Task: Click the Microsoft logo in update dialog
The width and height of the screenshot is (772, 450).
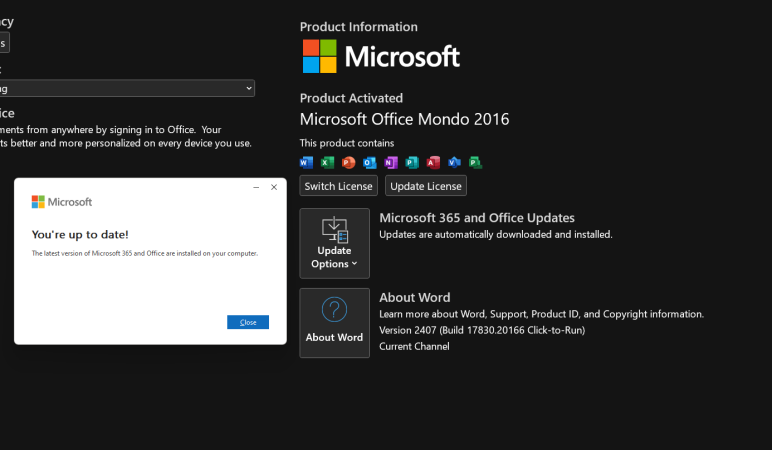Action: click(x=62, y=202)
